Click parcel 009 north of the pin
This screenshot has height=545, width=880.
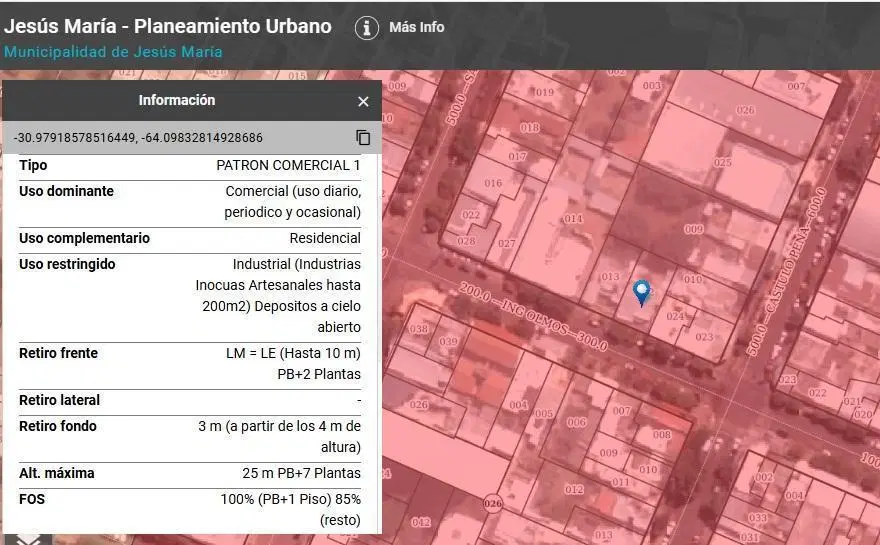694,229
